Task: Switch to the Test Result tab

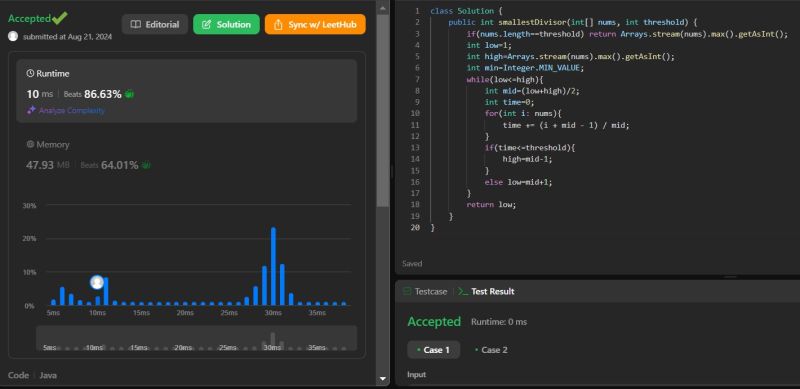Action: coord(486,291)
